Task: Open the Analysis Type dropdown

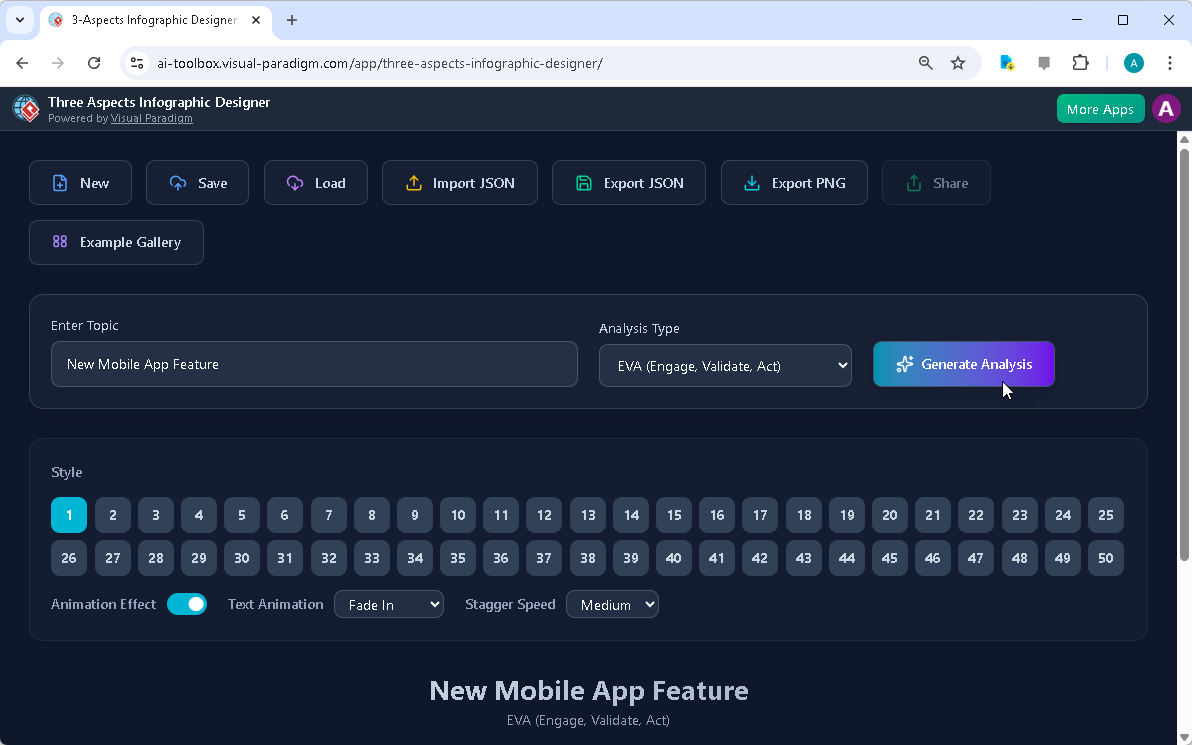Action: pyautogui.click(x=725, y=365)
